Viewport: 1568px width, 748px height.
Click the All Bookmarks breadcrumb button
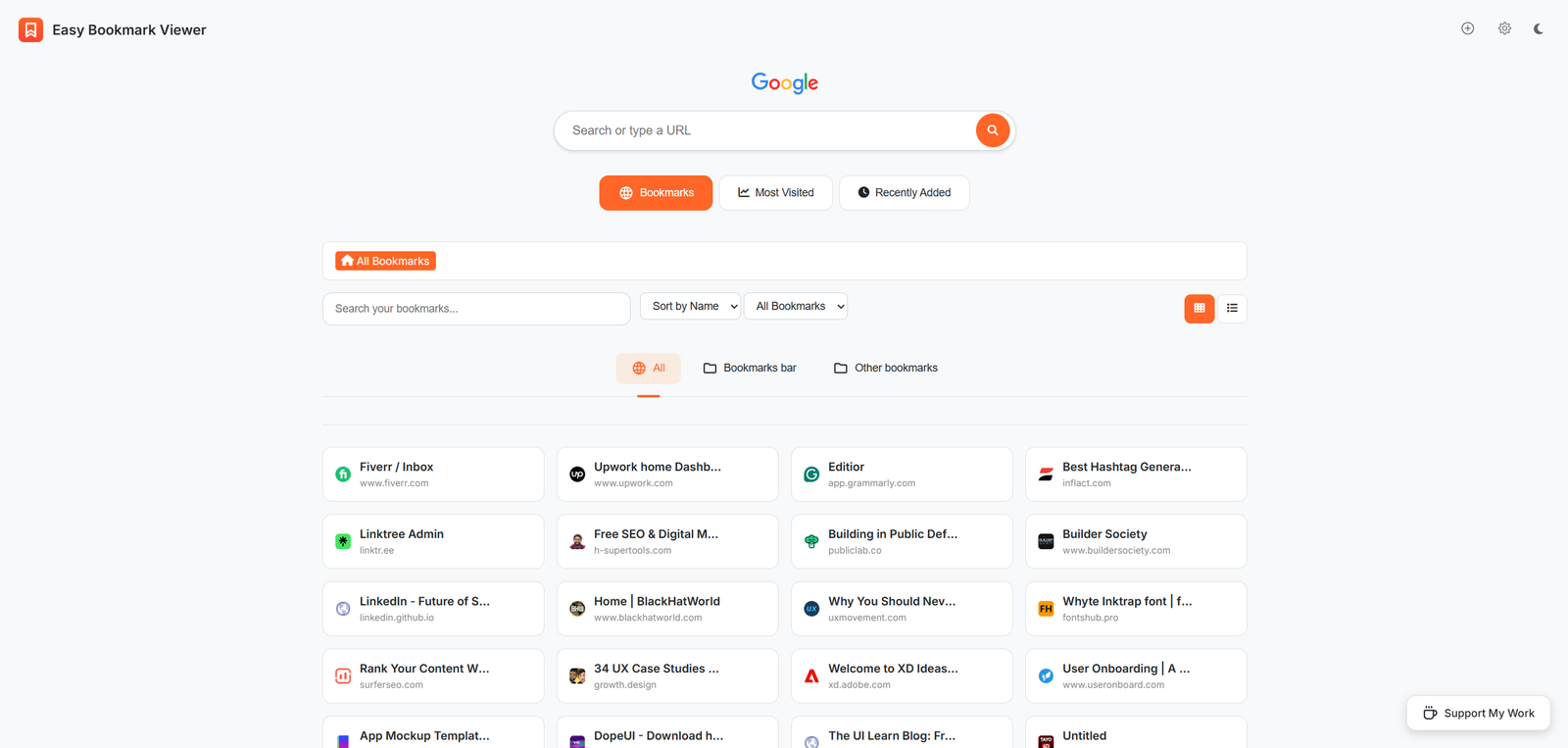[385, 261]
